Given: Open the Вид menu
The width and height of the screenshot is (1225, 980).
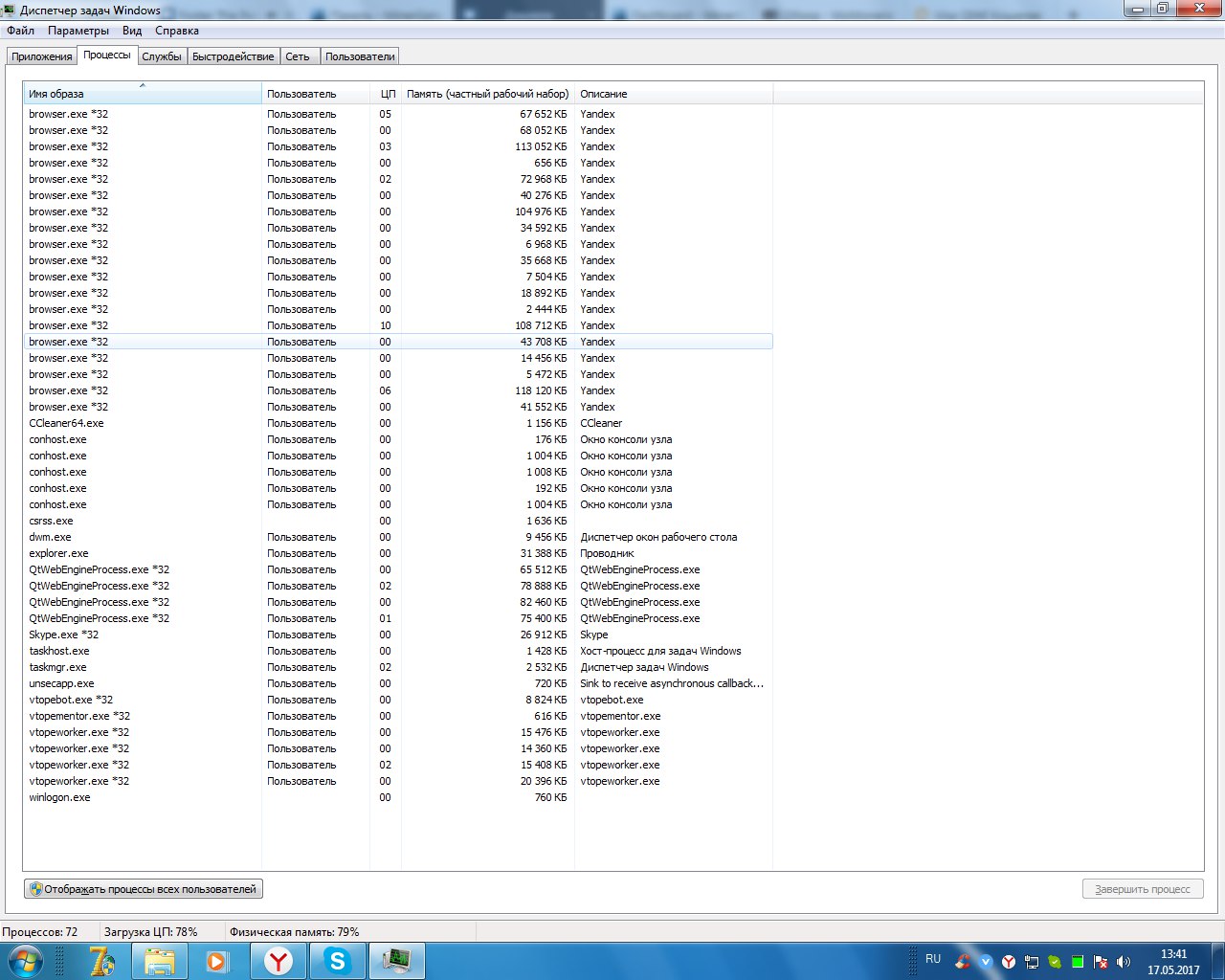Looking at the screenshot, I should pyautogui.click(x=132, y=31).
